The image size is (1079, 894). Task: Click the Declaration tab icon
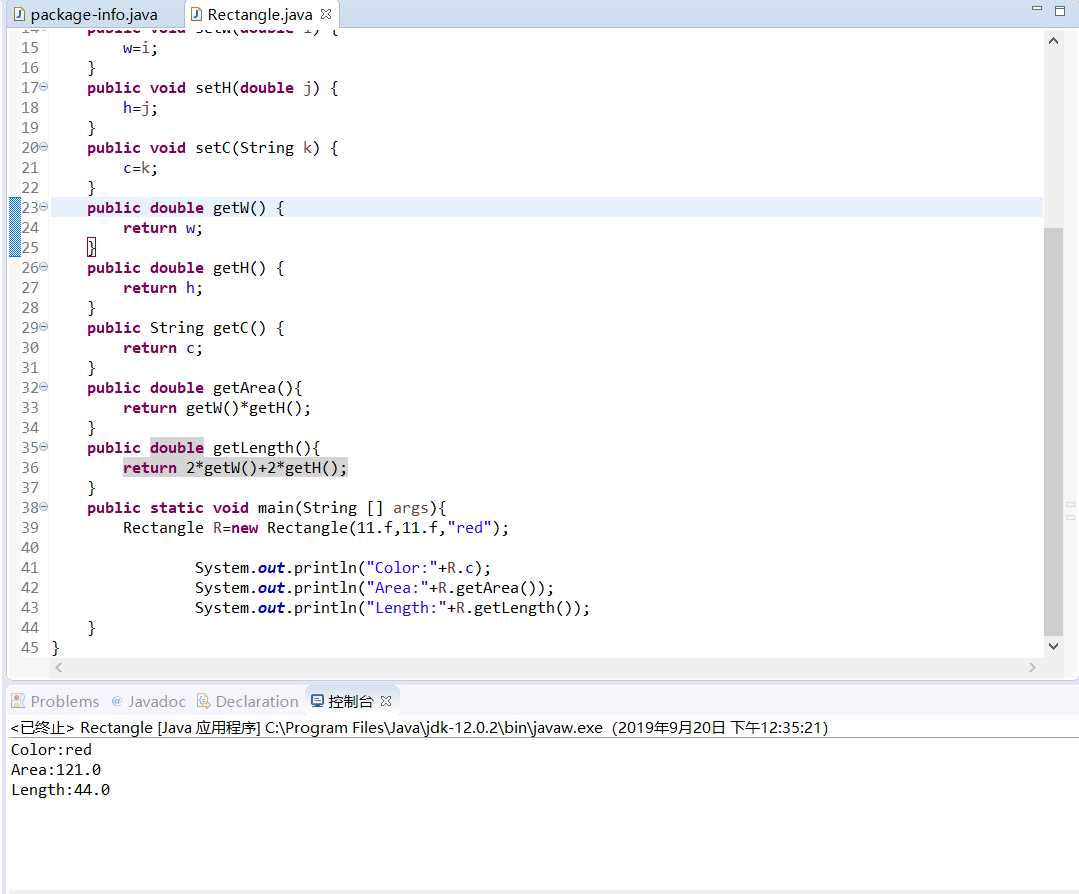coord(203,701)
